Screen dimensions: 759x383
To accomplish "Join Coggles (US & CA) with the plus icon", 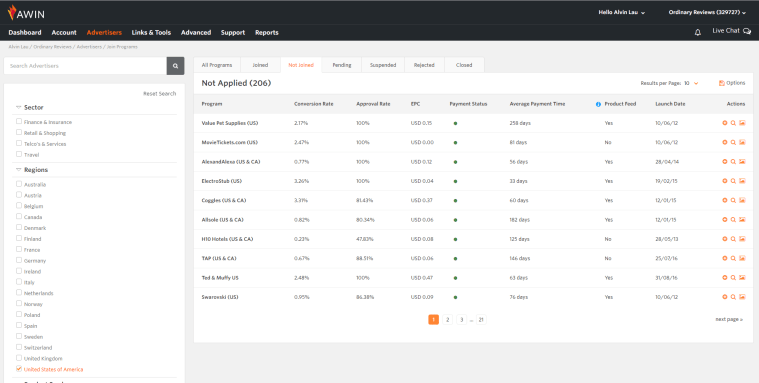I will pos(725,200).
